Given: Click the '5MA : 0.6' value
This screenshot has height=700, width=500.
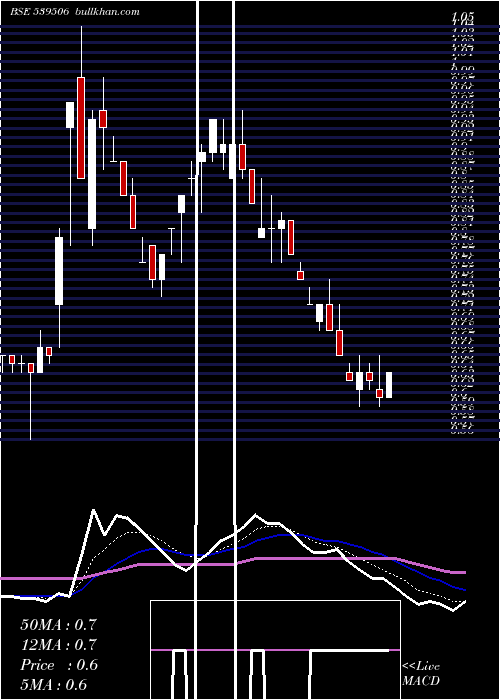Looking at the screenshot, I should click(54, 685).
